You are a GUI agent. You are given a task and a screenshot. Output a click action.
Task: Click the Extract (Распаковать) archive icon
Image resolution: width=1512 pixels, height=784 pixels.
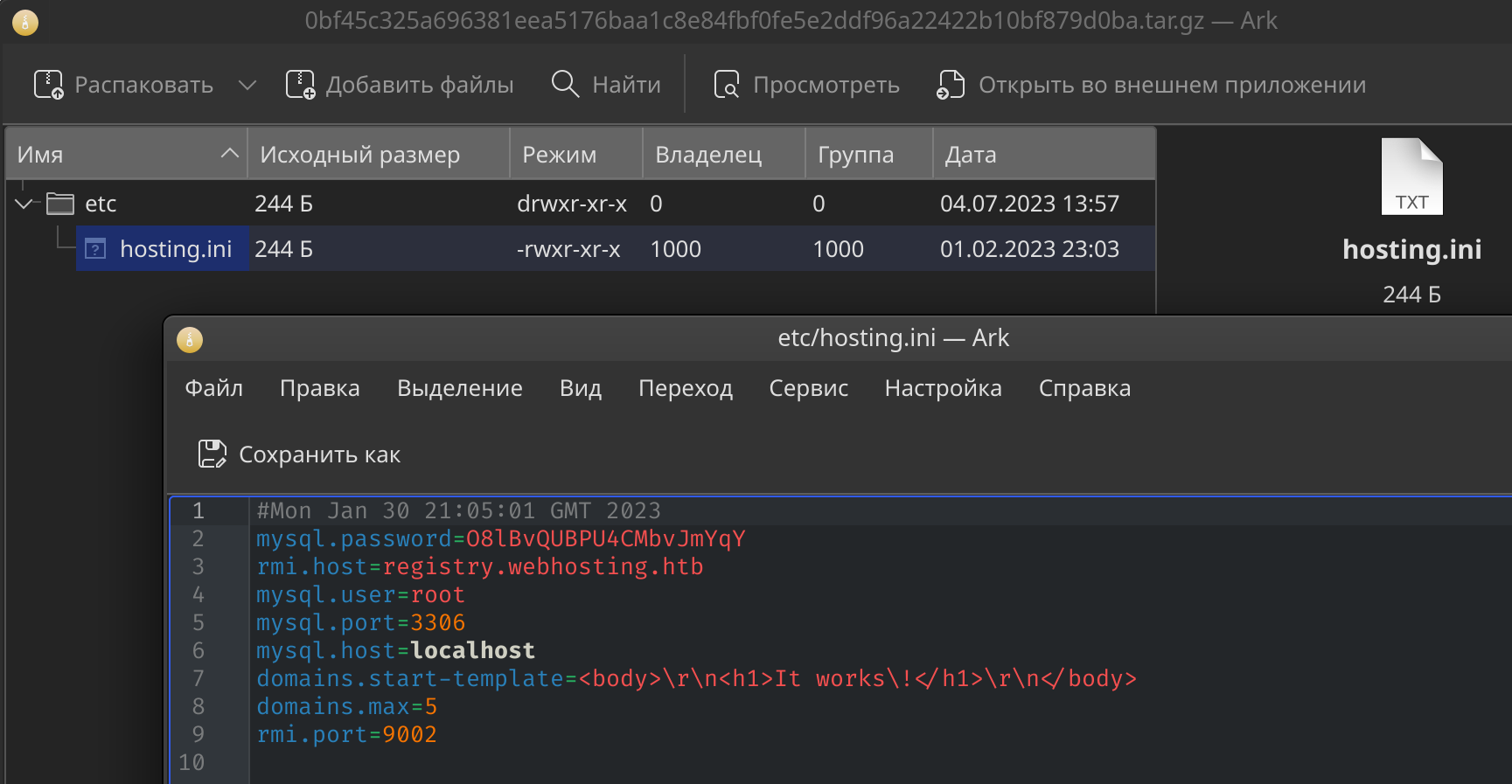pos(49,85)
